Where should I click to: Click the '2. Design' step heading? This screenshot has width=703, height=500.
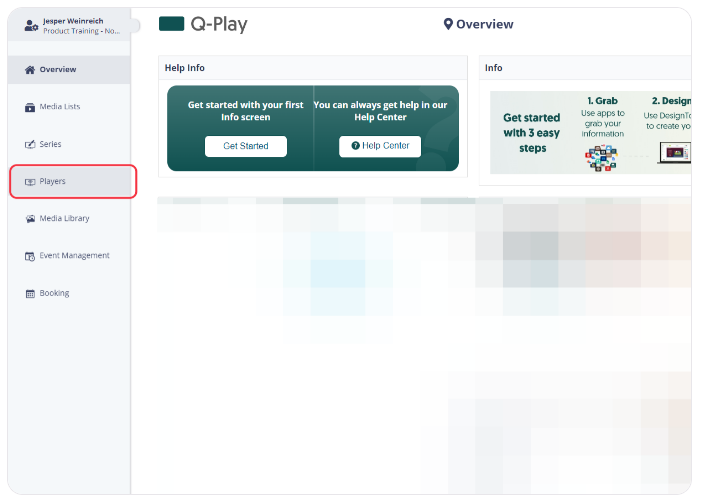671,101
